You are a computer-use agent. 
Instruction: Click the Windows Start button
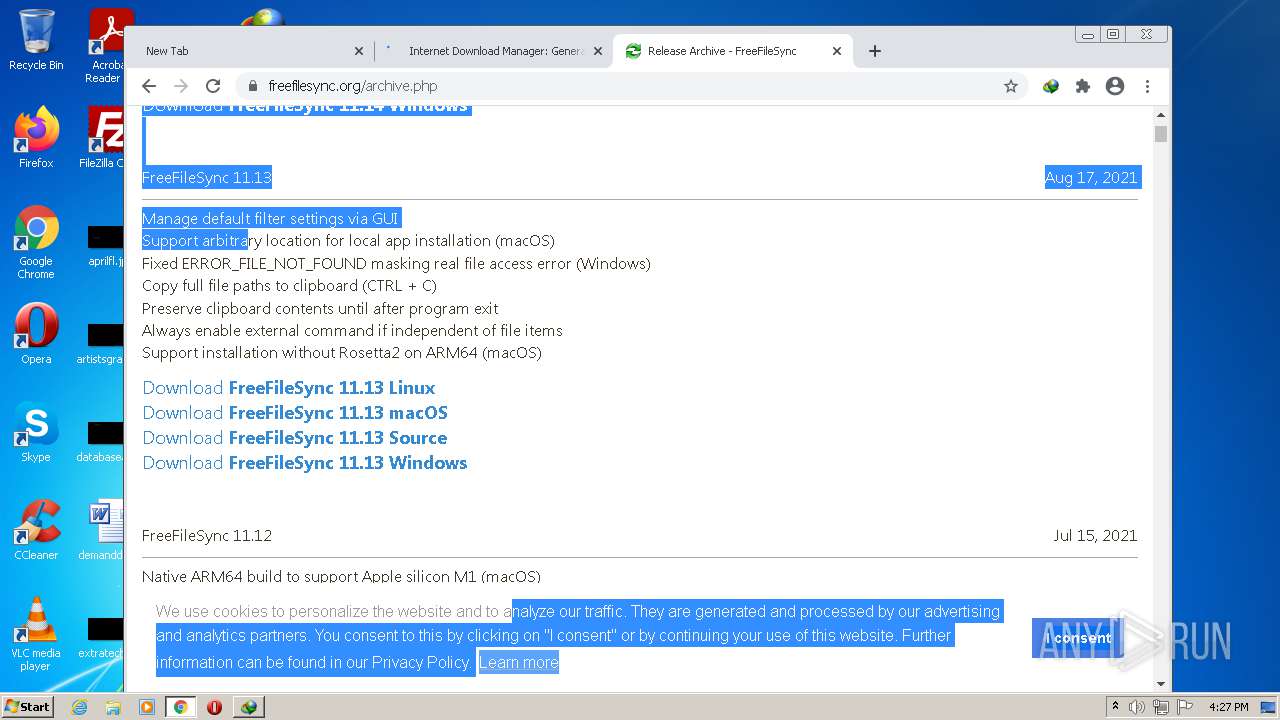[28, 706]
